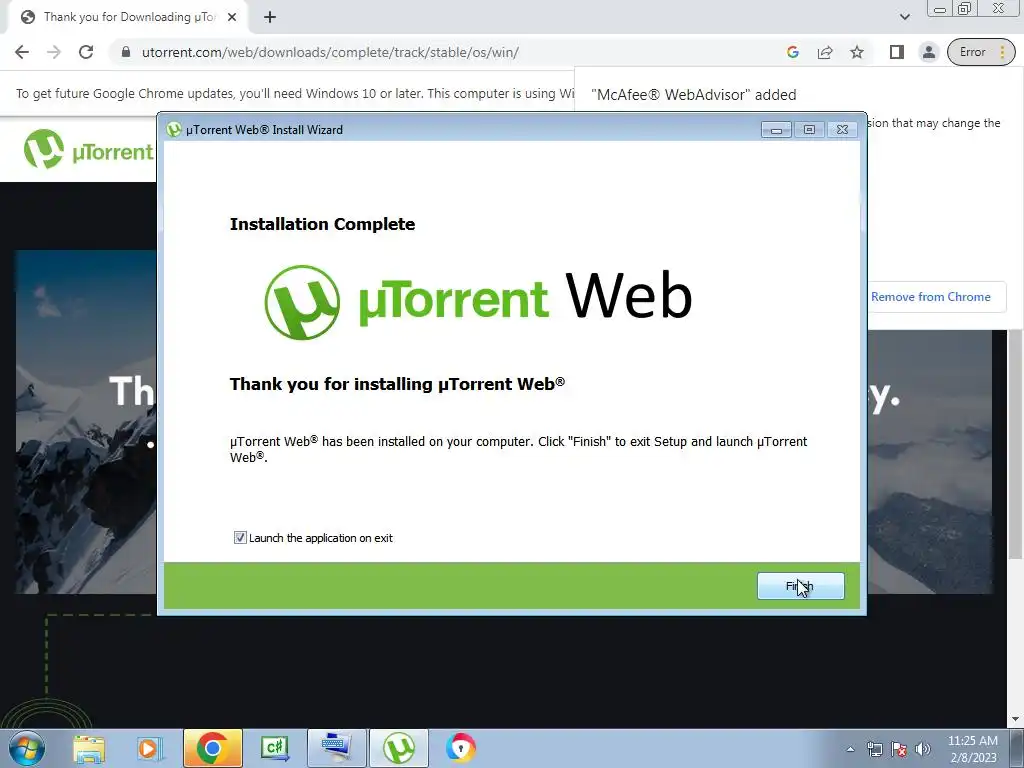Open a new tab with the plus button
The width and height of the screenshot is (1024, 768).
(x=270, y=17)
